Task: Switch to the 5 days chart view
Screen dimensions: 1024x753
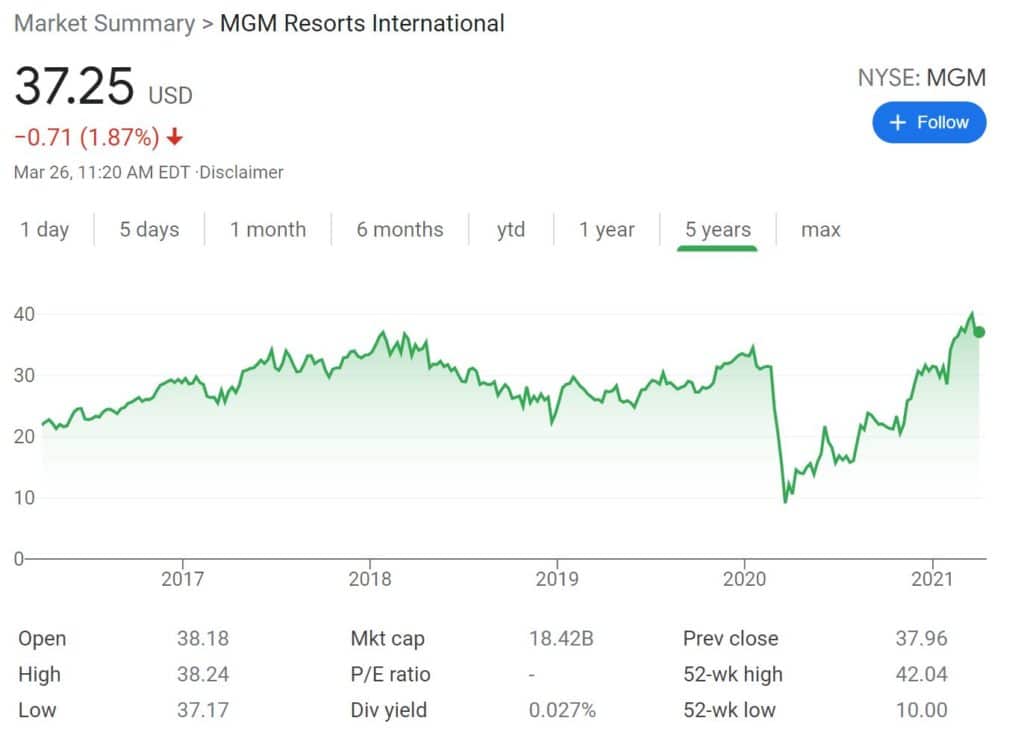Action: point(148,229)
